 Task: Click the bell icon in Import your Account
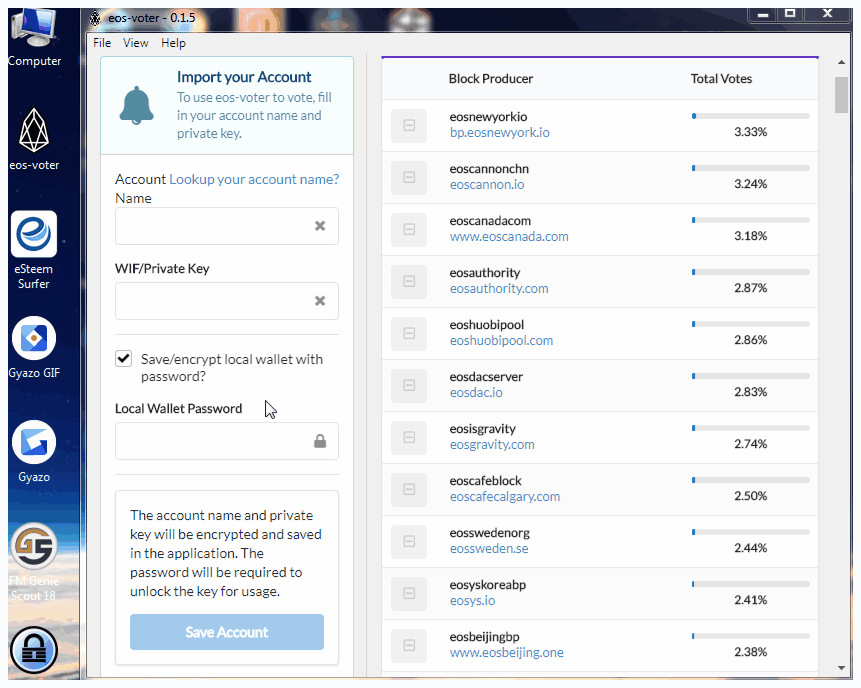[x=136, y=106]
